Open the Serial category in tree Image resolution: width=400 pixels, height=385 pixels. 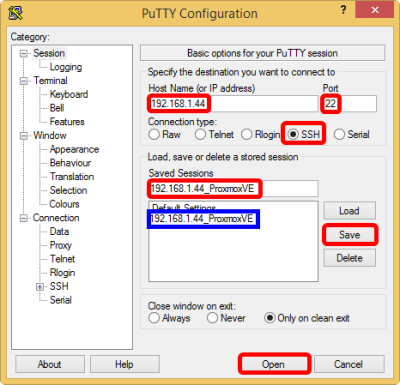tap(60, 300)
